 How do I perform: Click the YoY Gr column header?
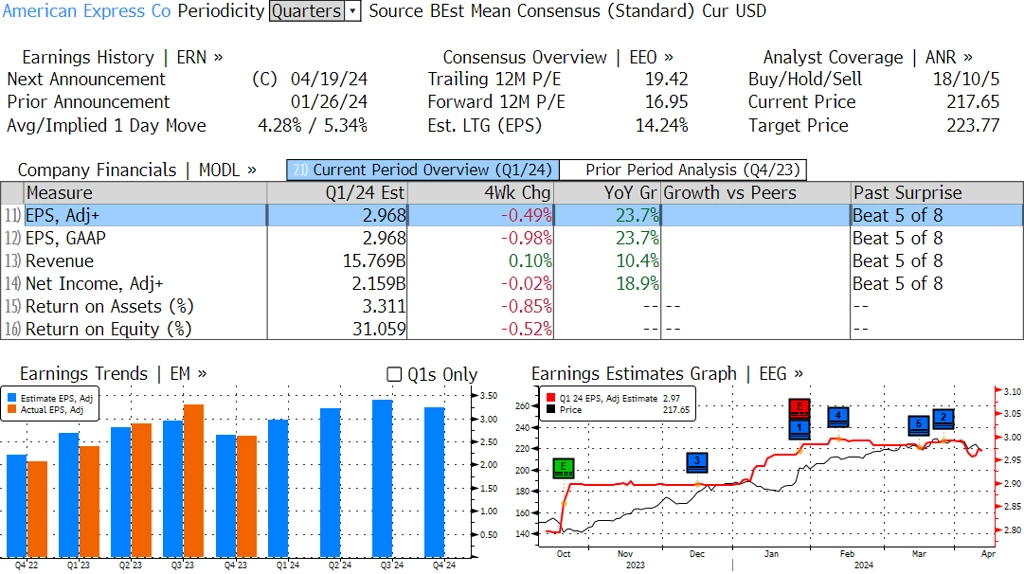pyautogui.click(x=607, y=193)
